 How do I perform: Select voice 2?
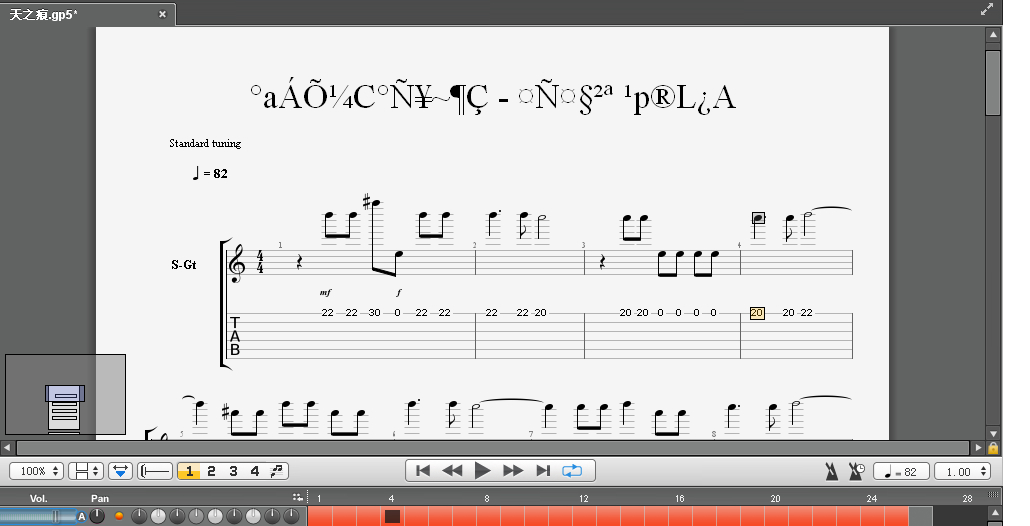point(212,471)
